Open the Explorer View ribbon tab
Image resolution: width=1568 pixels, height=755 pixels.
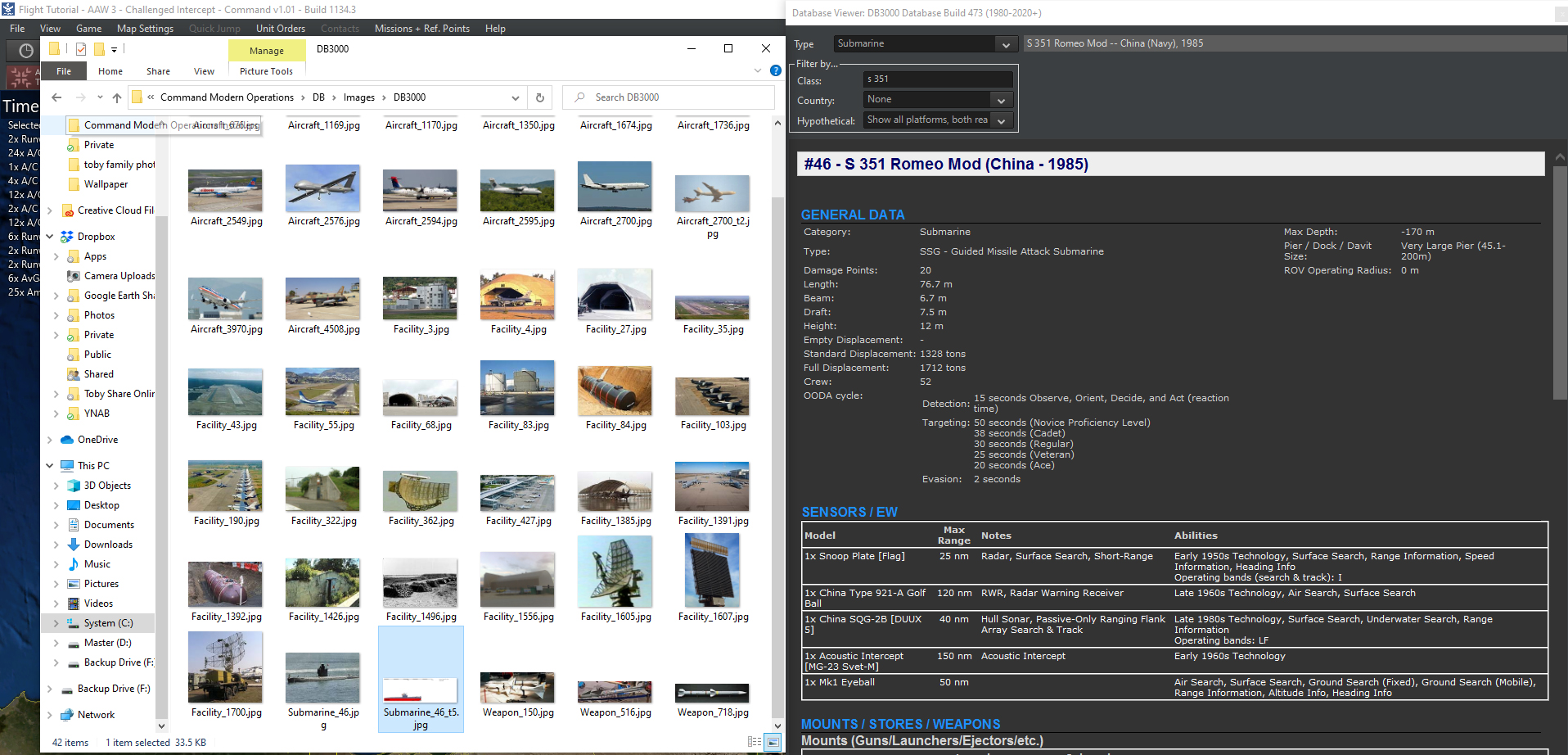[x=205, y=71]
